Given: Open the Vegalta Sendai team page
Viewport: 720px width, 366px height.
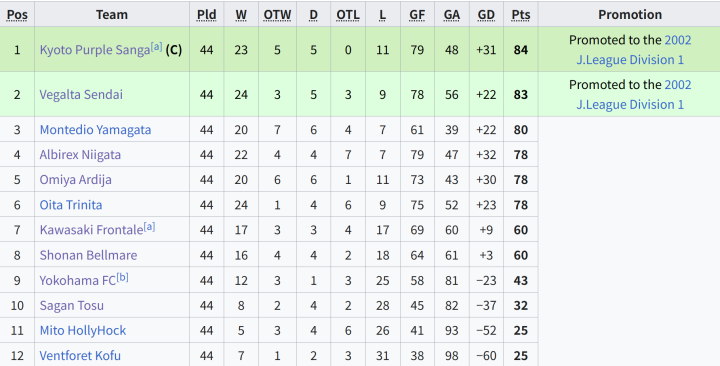Looking at the screenshot, I should click(x=81, y=95).
